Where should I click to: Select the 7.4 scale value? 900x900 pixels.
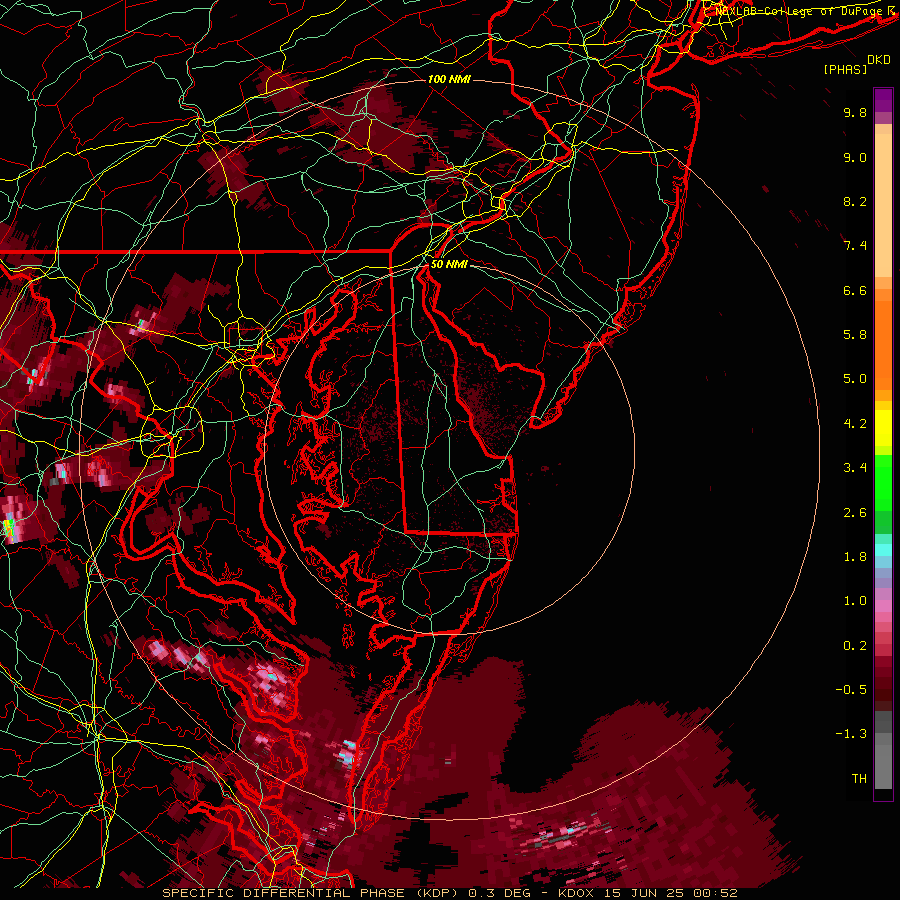(855, 246)
